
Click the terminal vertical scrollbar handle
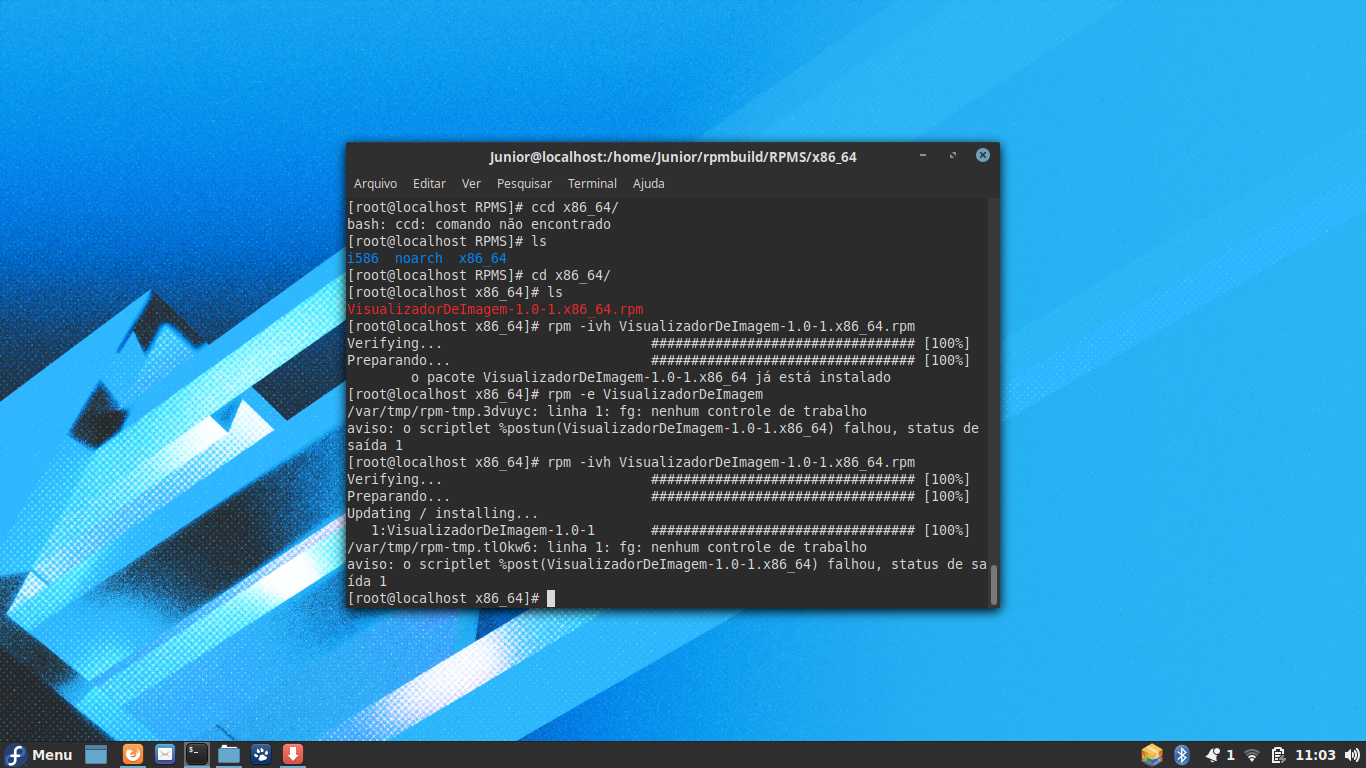[994, 584]
